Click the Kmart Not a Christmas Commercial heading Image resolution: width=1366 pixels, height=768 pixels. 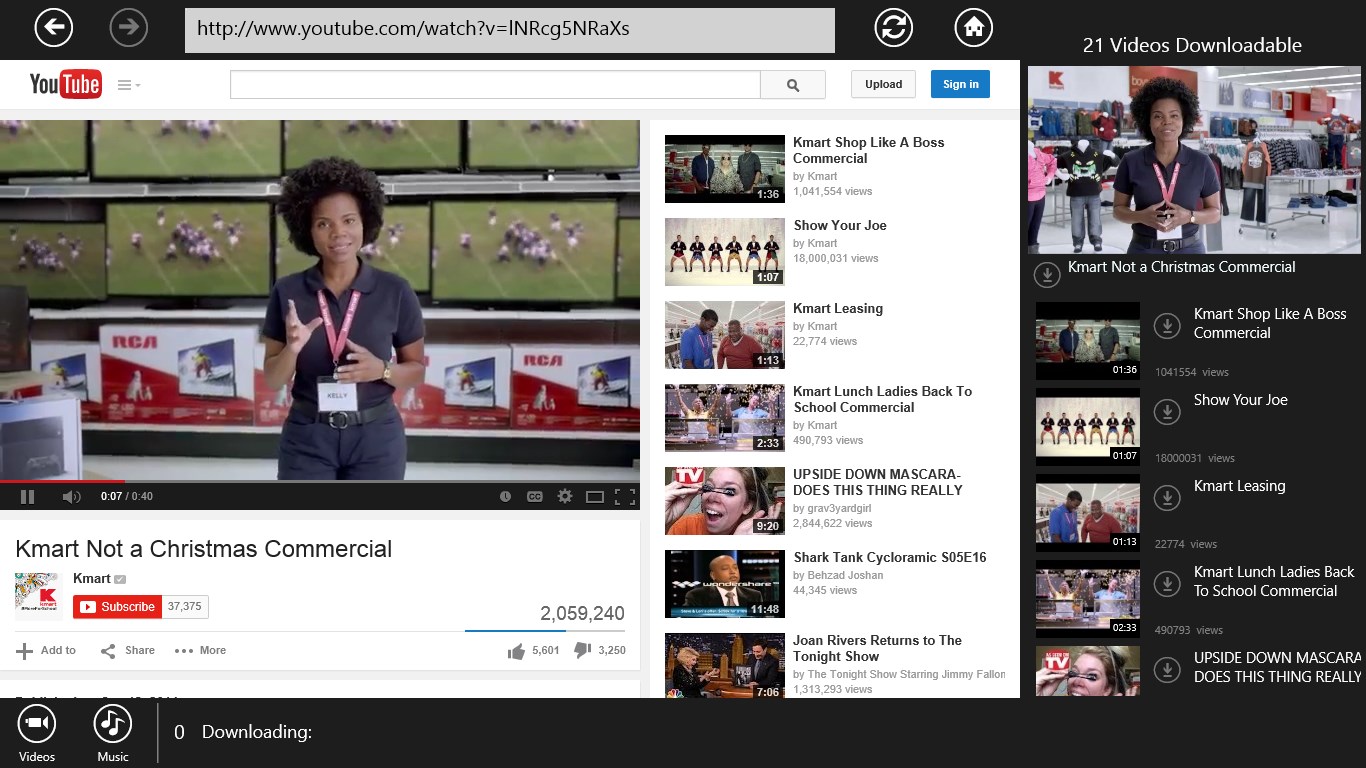pos(204,549)
